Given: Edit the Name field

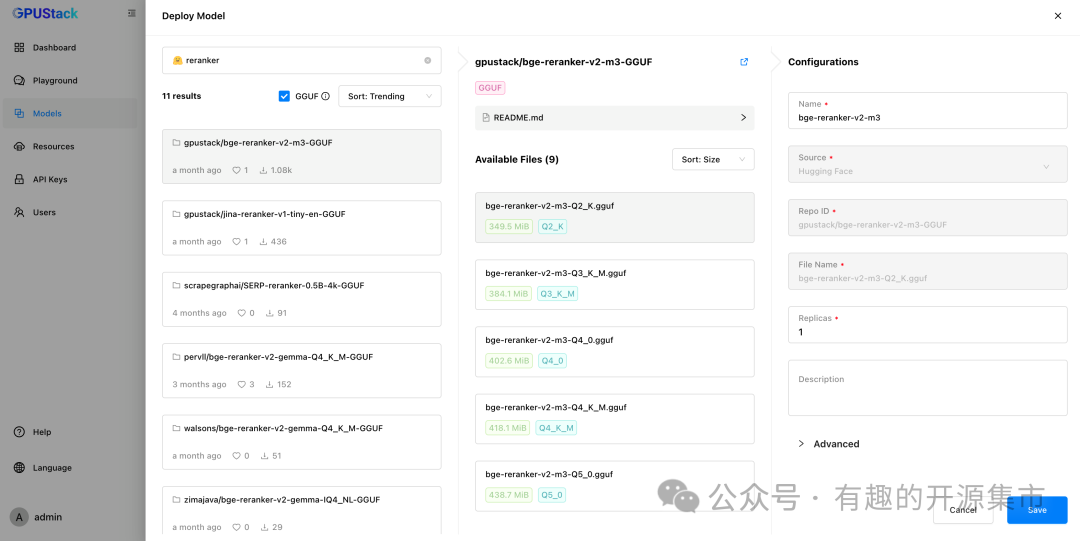Looking at the screenshot, I should tap(928, 111).
